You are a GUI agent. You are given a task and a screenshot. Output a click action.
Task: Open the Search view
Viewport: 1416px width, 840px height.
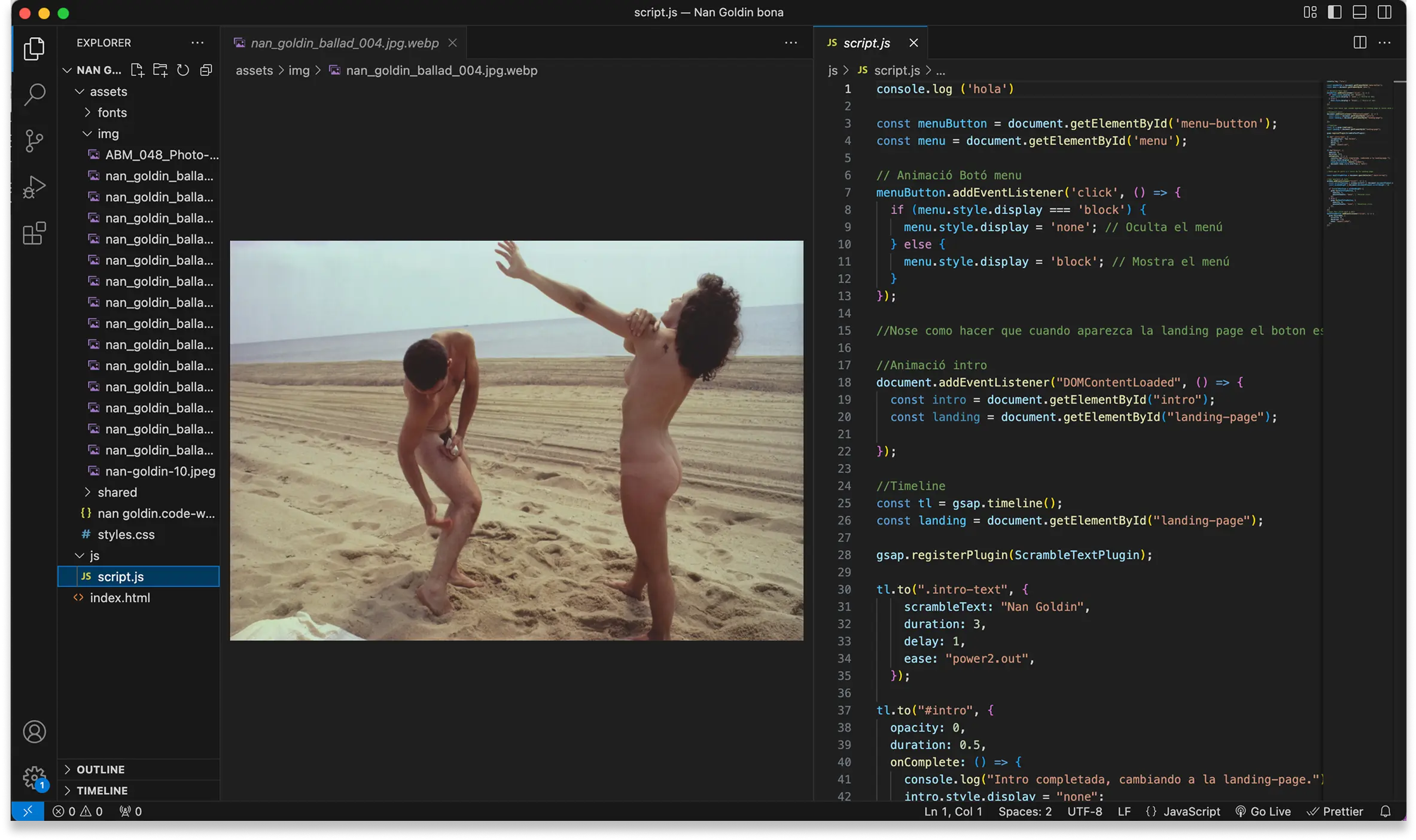[x=34, y=95]
